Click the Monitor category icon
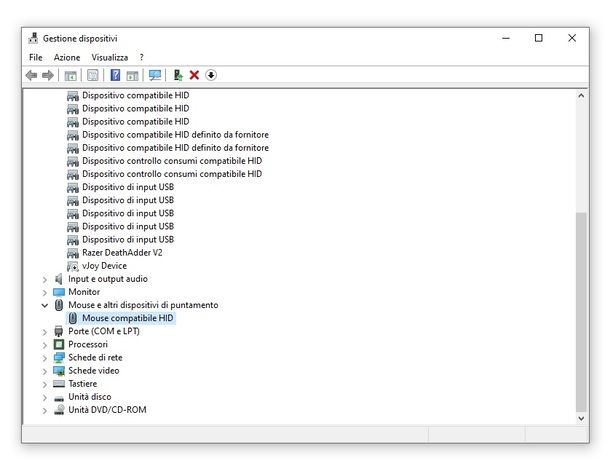This screenshot has height=466, width=610. tap(59, 292)
